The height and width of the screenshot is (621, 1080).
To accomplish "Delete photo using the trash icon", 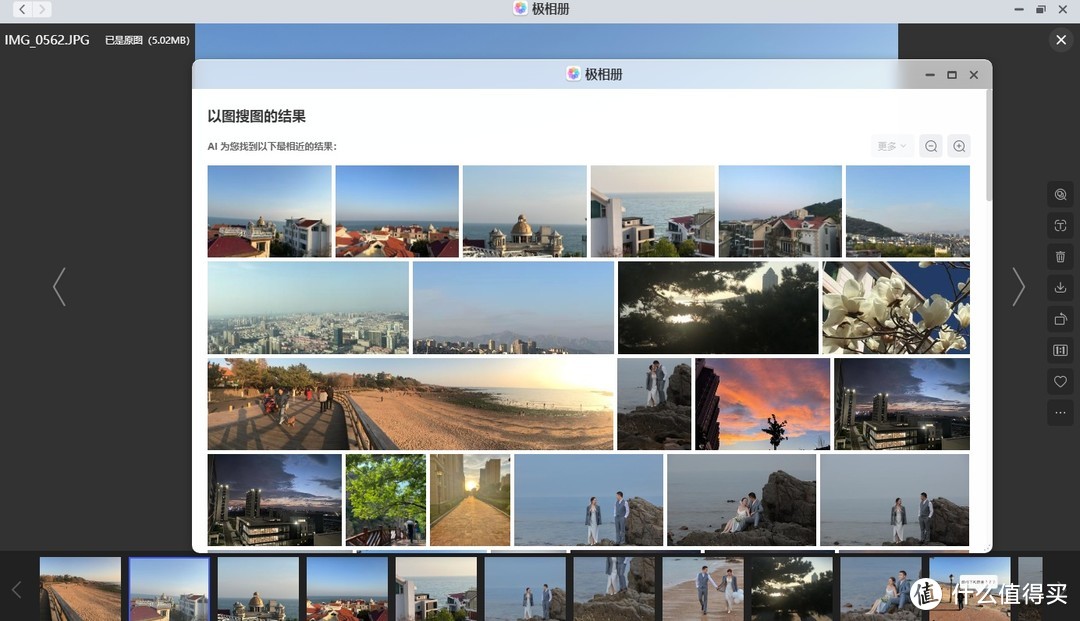I will click(x=1060, y=257).
